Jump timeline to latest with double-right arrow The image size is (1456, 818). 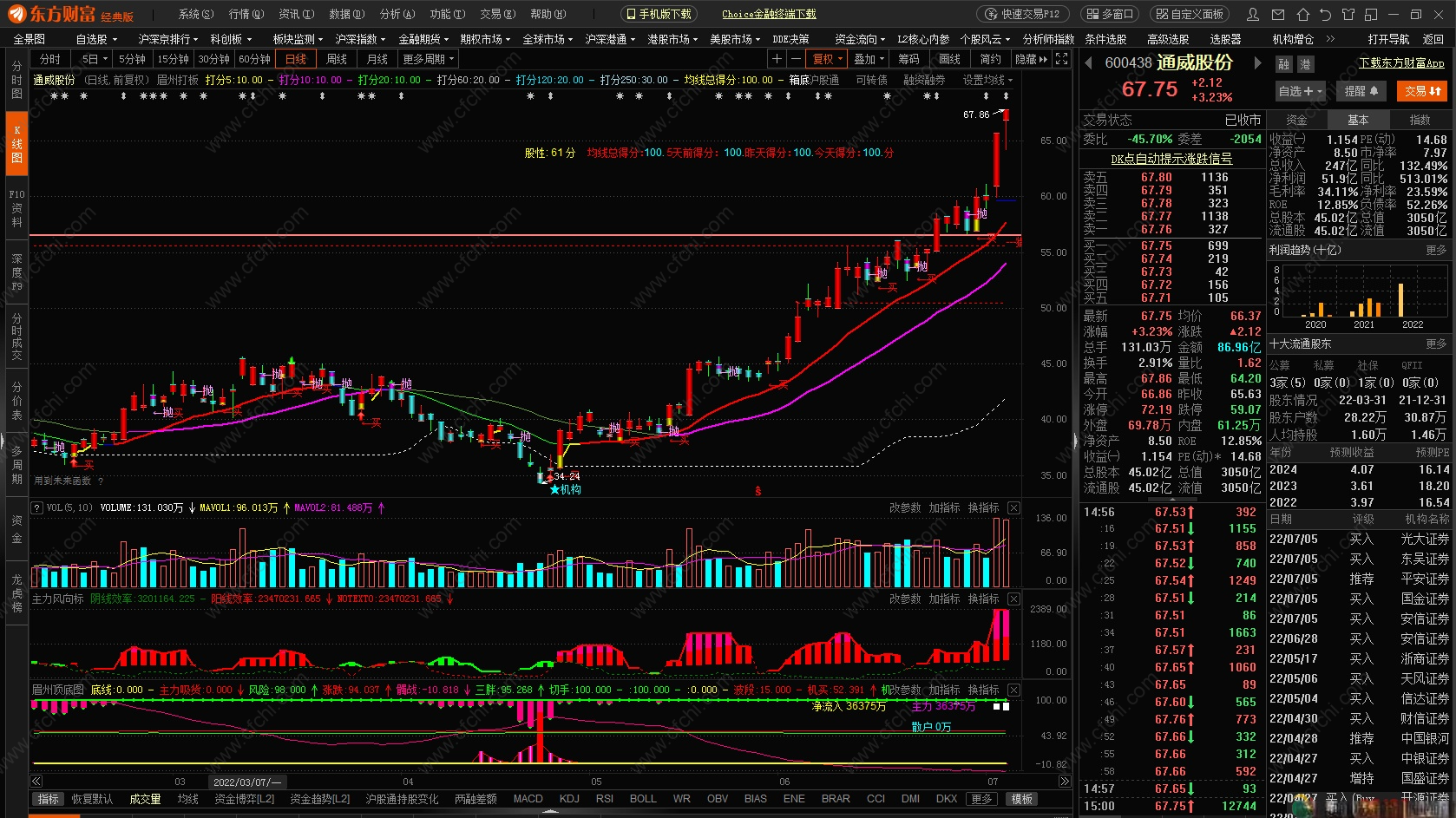pyautogui.click(x=1064, y=782)
